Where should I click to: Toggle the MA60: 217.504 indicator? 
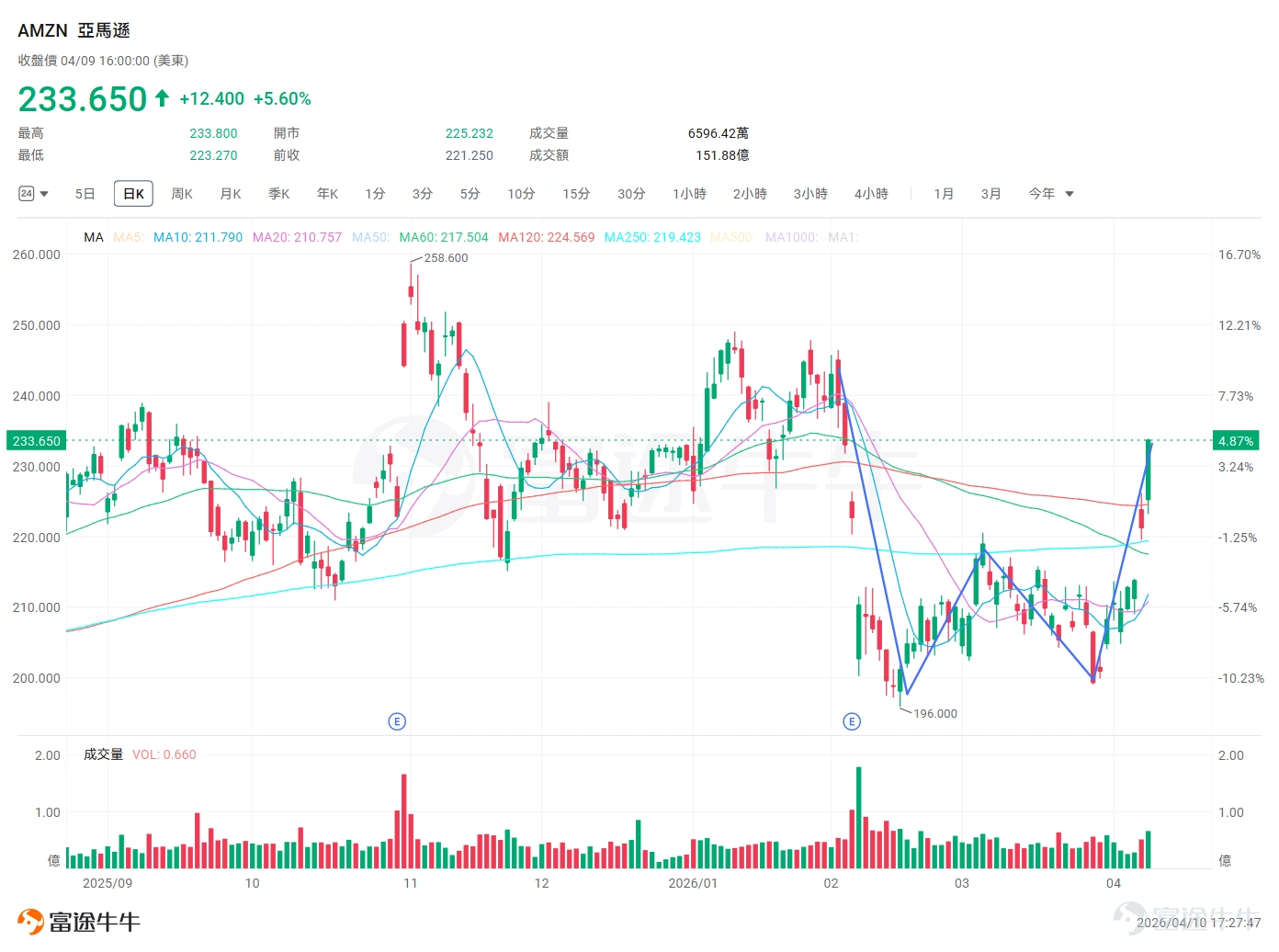click(x=444, y=237)
